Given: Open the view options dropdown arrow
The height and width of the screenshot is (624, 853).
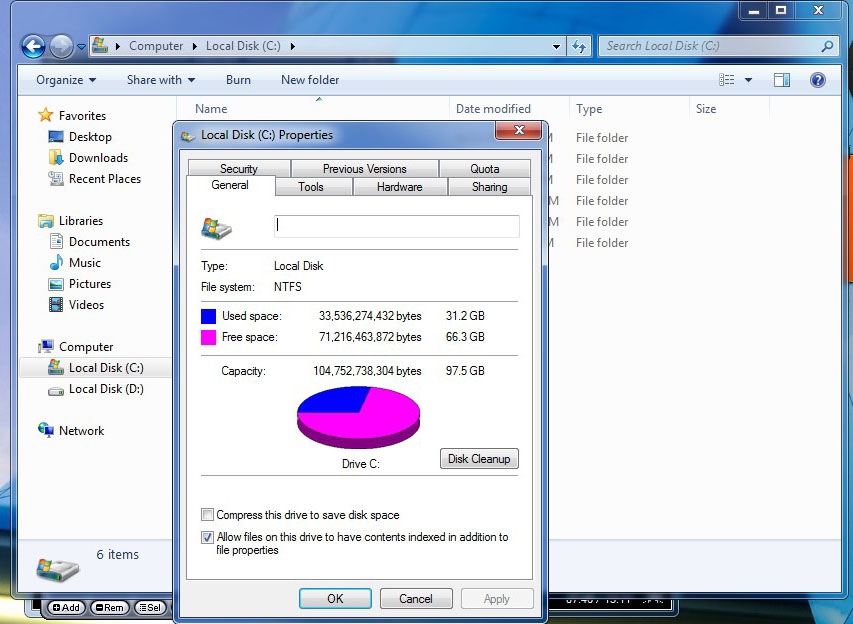Looking at the screenshot, I should (748, 80).
